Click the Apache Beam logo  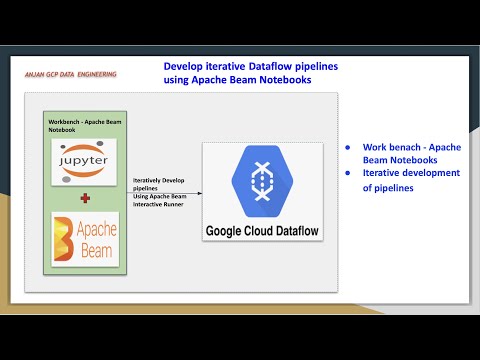[x=85, y=239]
